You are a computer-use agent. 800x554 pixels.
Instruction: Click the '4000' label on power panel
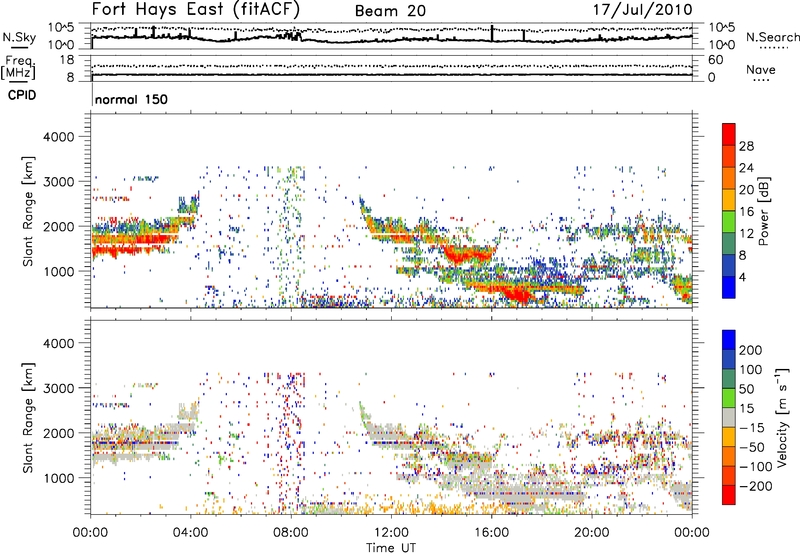[59, 137]
